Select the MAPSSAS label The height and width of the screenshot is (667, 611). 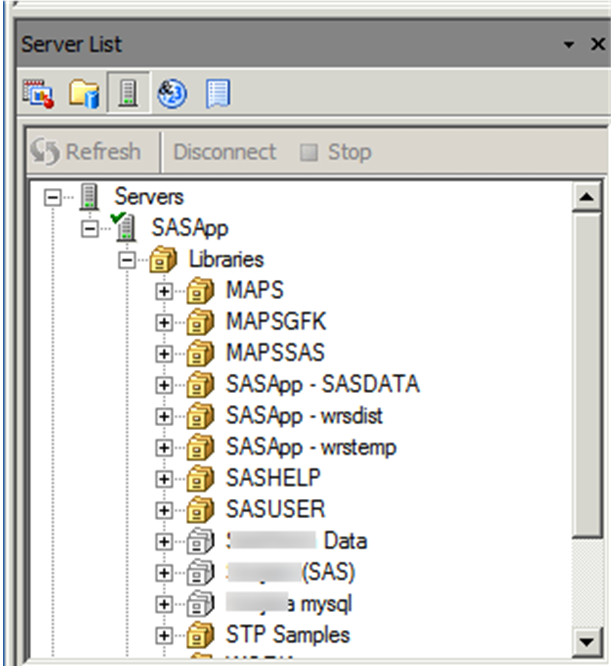[275, 353]
